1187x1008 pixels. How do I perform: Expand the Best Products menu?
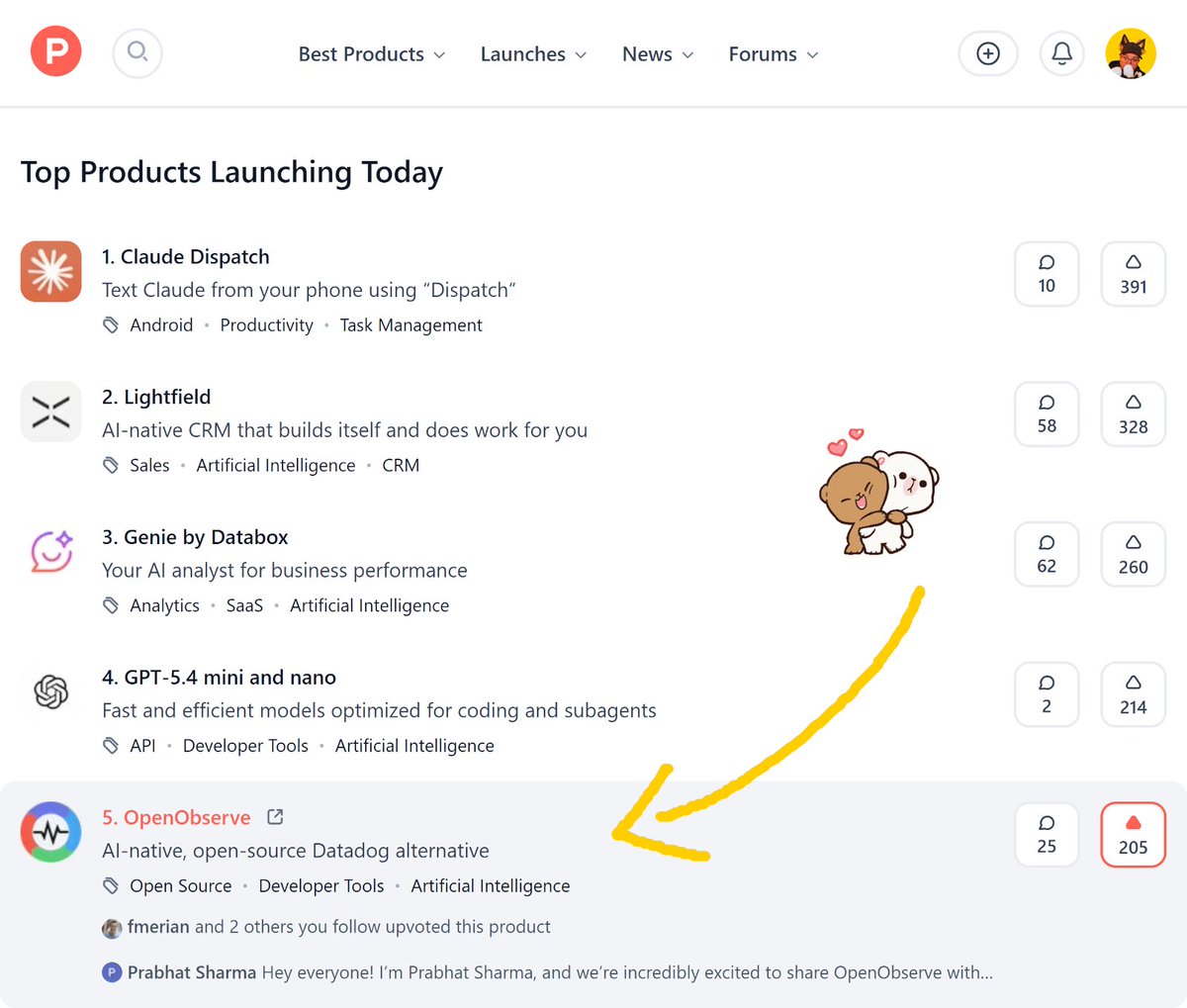click(x=372, y=54)
